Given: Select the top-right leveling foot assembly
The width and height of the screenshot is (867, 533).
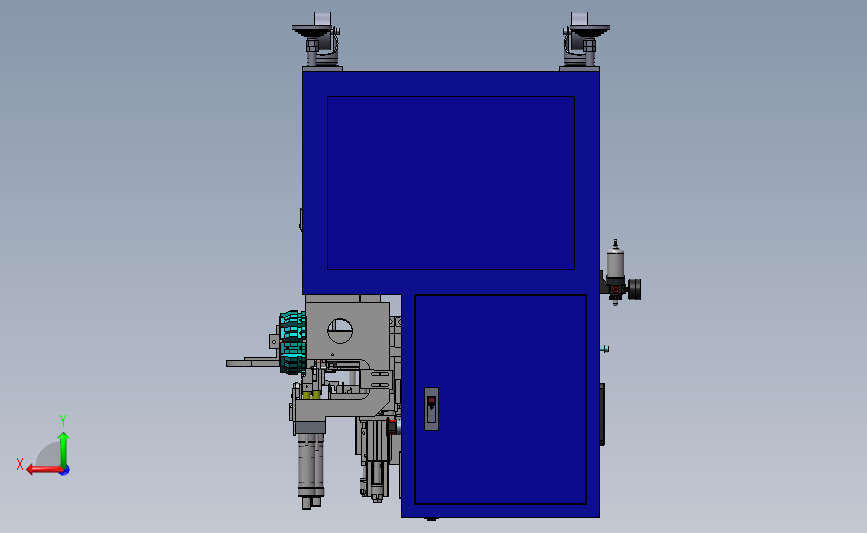Looking at the screenshot, I should tap(584, 41).
